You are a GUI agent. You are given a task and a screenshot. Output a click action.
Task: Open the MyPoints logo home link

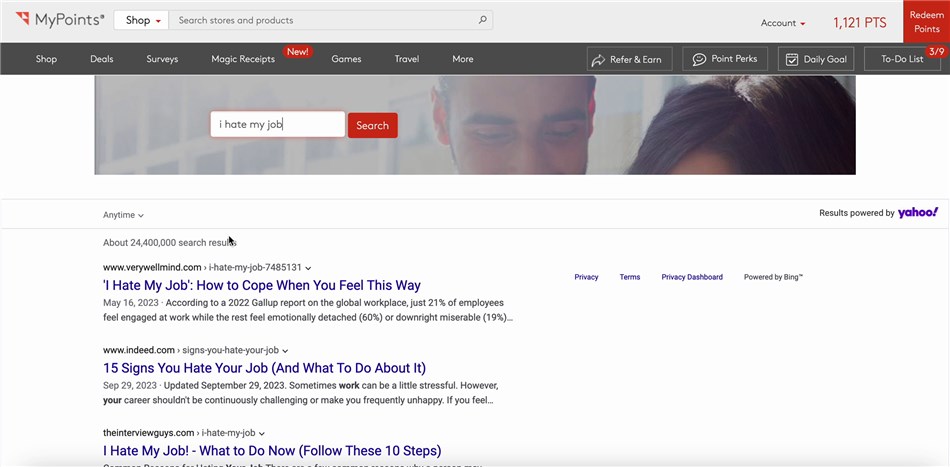[60, 20]
